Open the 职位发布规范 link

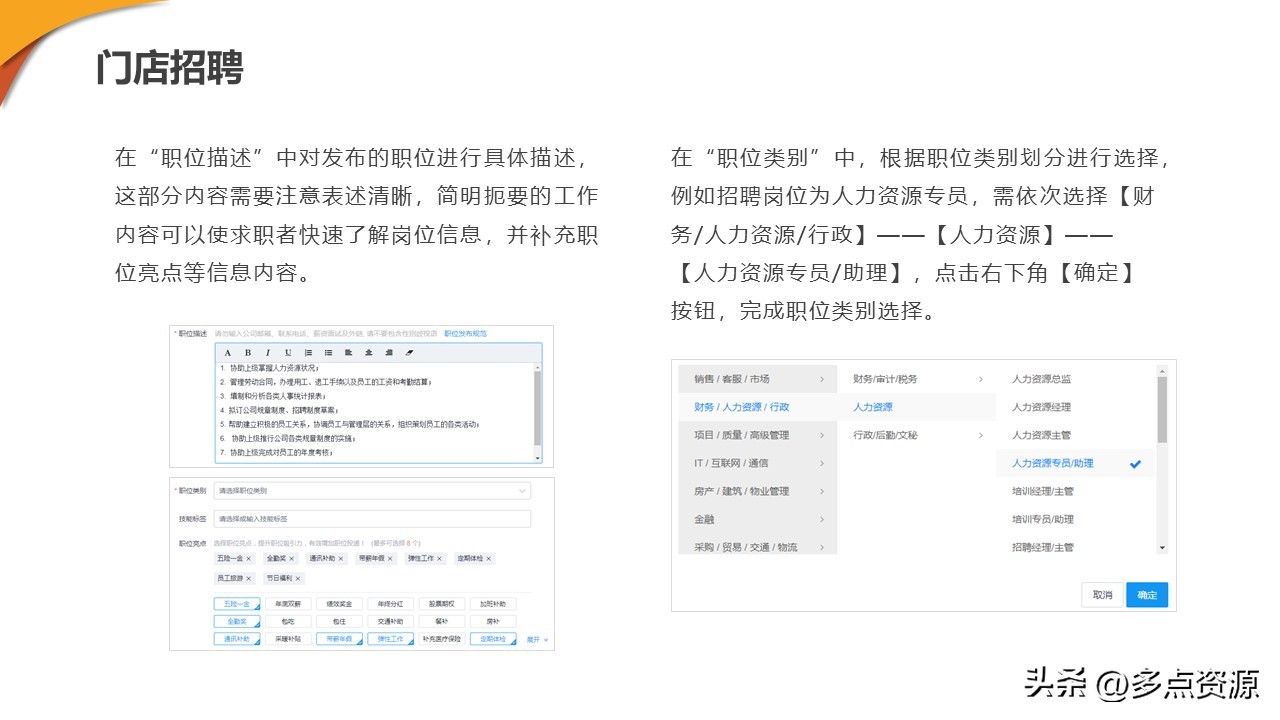click(x=465, y=333)
